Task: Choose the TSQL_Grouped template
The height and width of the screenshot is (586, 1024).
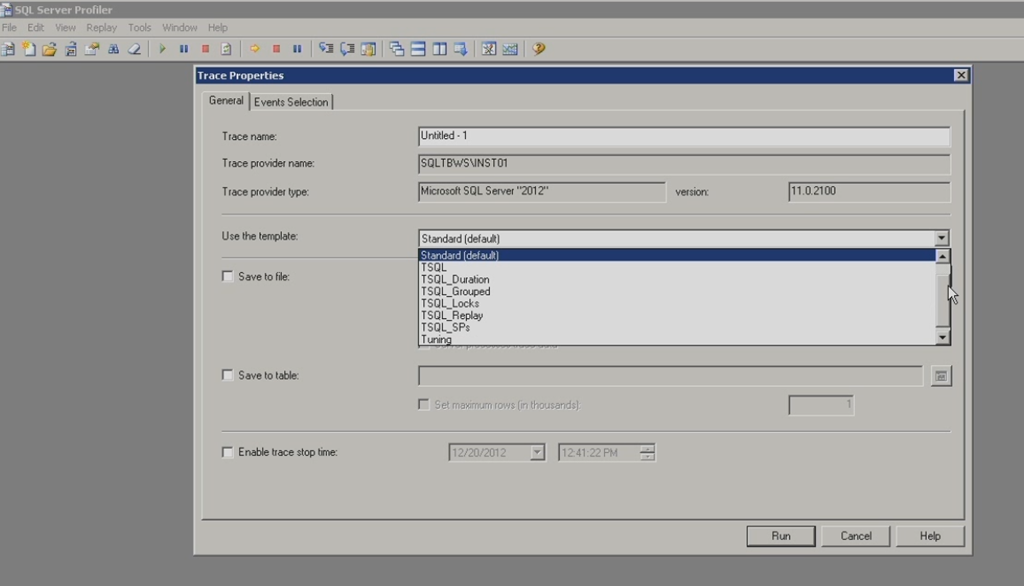Action: pos(677,291)
